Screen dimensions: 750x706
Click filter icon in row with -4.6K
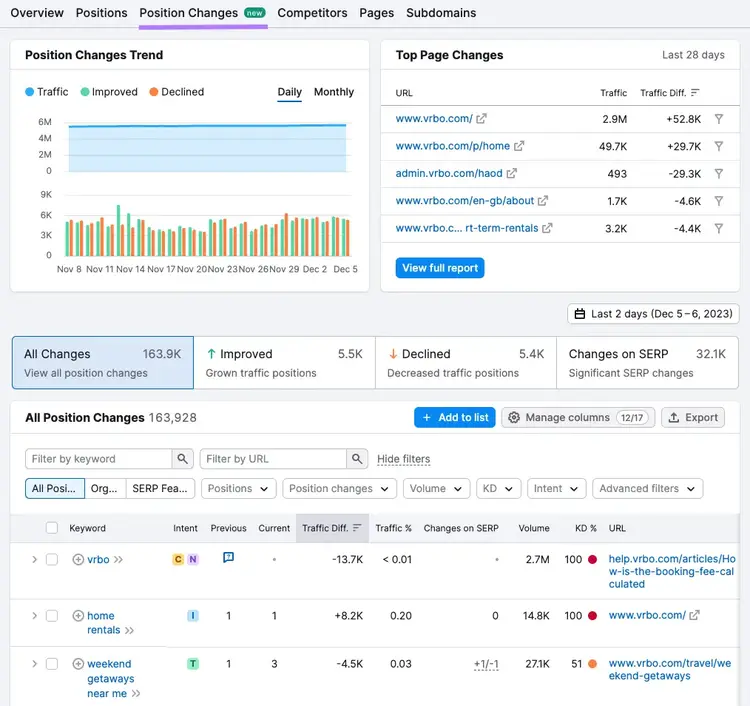click(x=718, y=201)
